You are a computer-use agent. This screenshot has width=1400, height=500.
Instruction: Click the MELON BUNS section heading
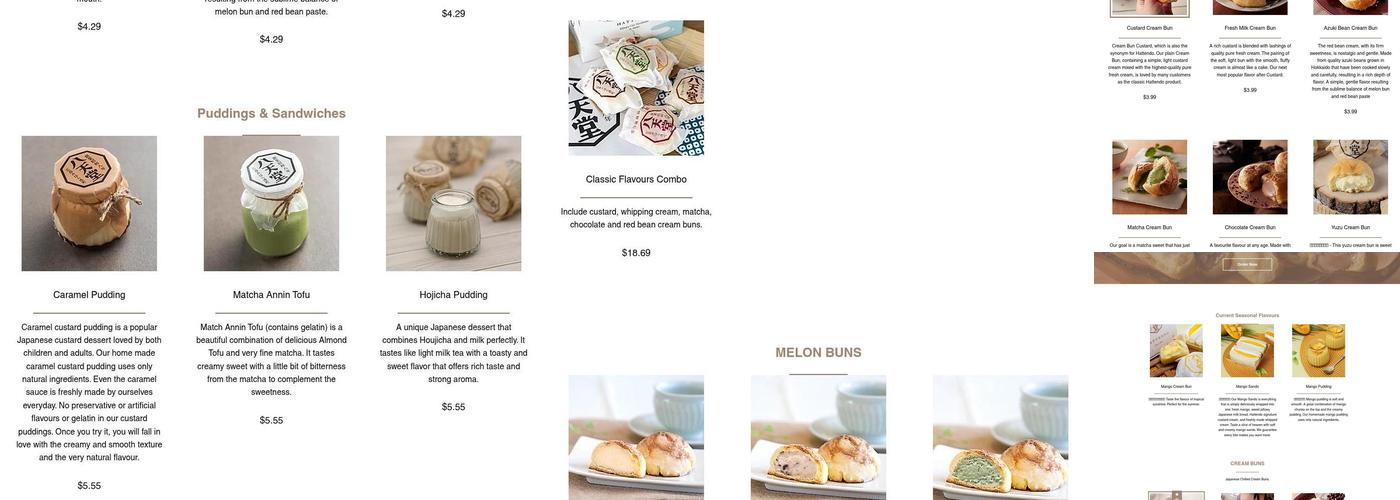(x=818, y=353)
